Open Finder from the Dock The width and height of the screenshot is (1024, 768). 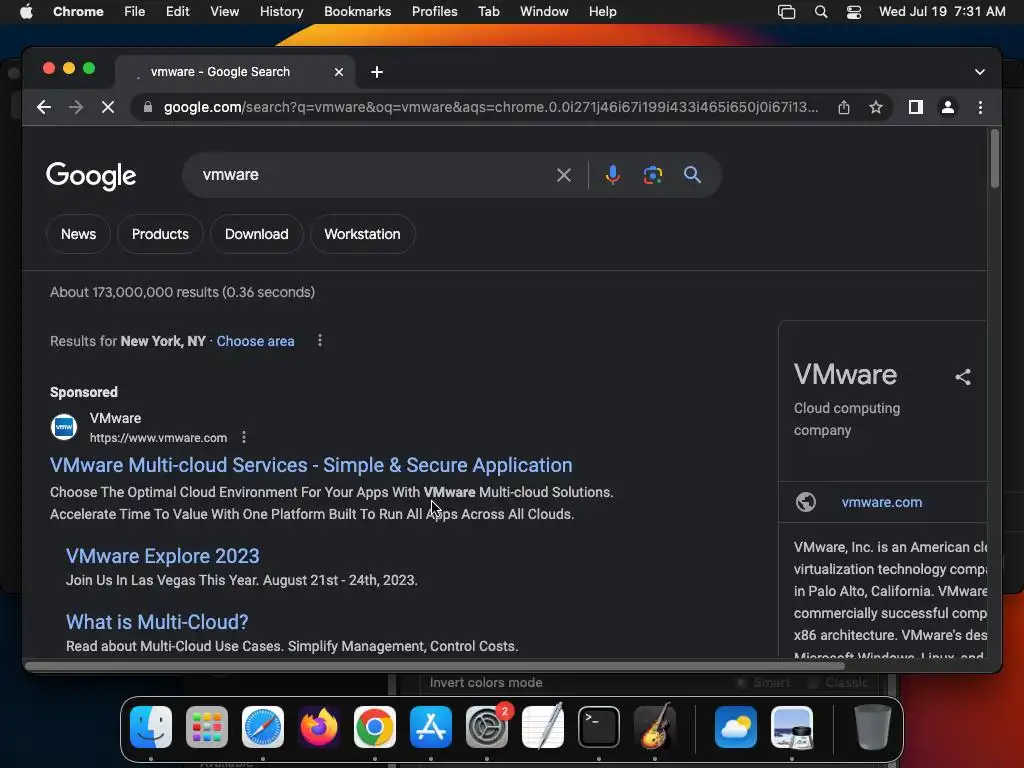pos(151,727)
